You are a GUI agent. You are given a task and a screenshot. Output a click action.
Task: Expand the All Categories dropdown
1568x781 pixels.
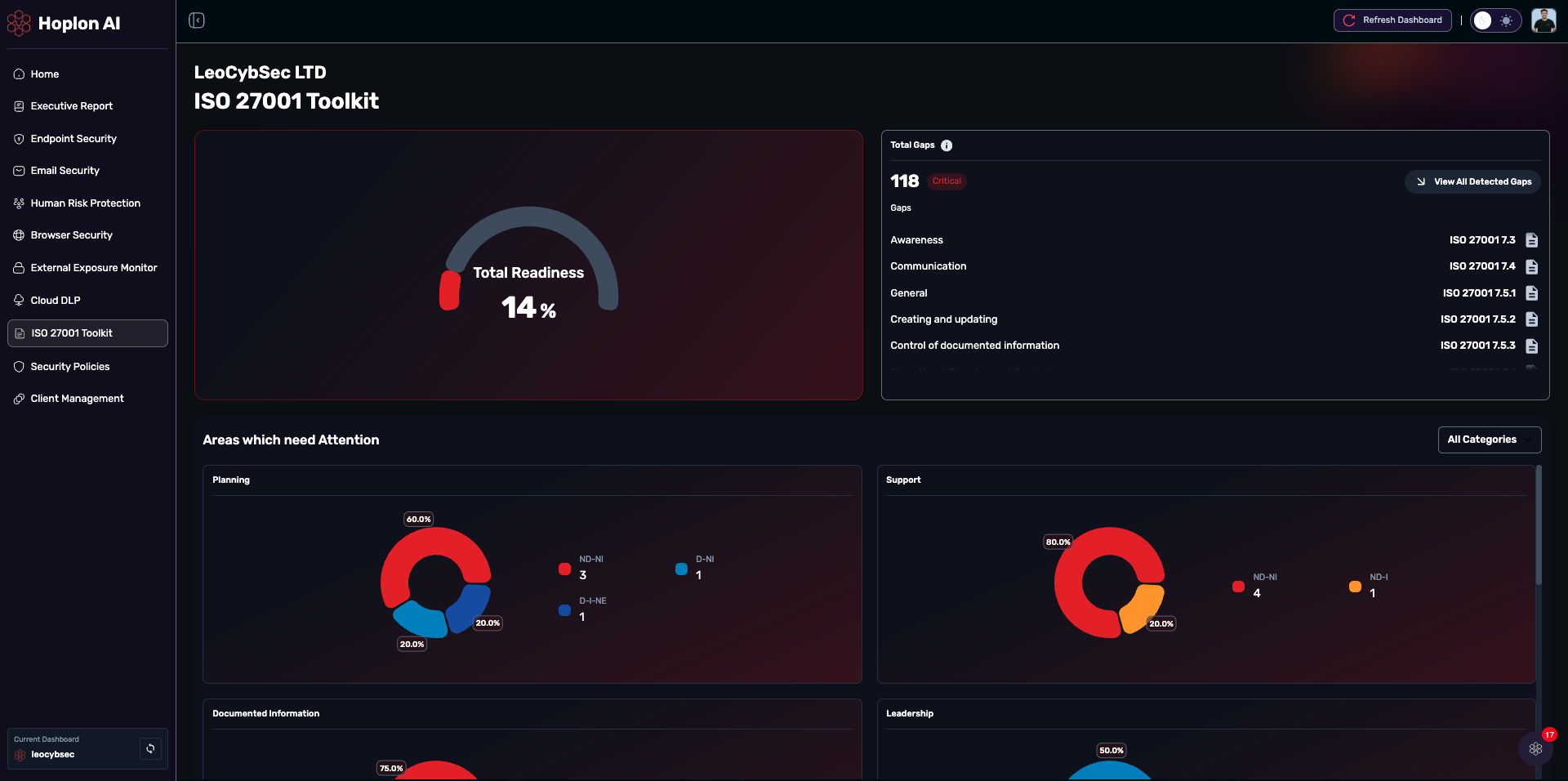coord(1489,440)
